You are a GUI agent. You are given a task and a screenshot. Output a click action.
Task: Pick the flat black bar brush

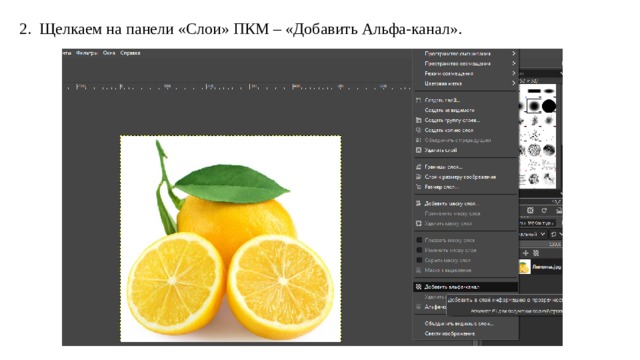(534, 91)
